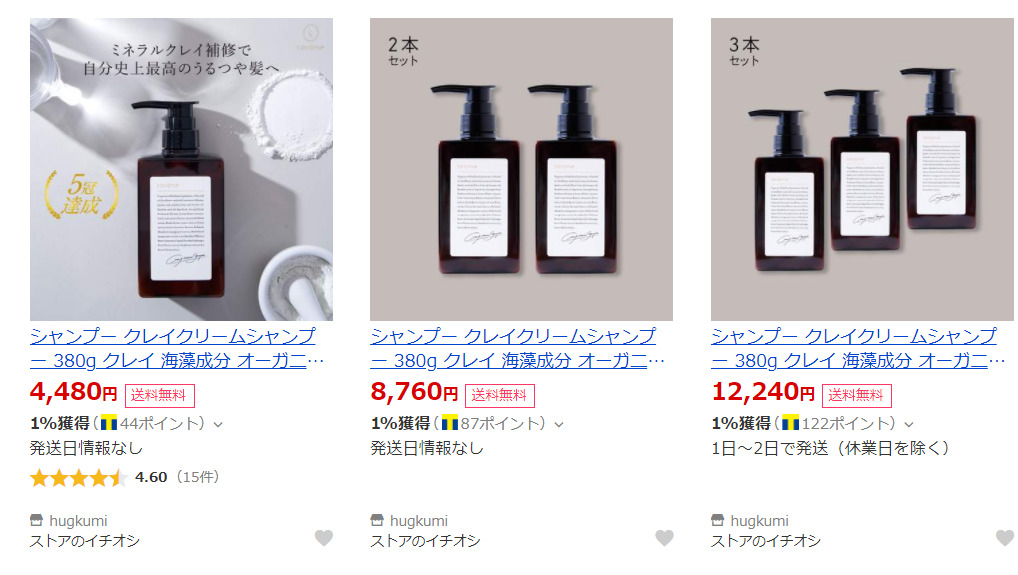Visit hugkumi store under first product
Screen dimensions: 1018x575
[78, 520]
